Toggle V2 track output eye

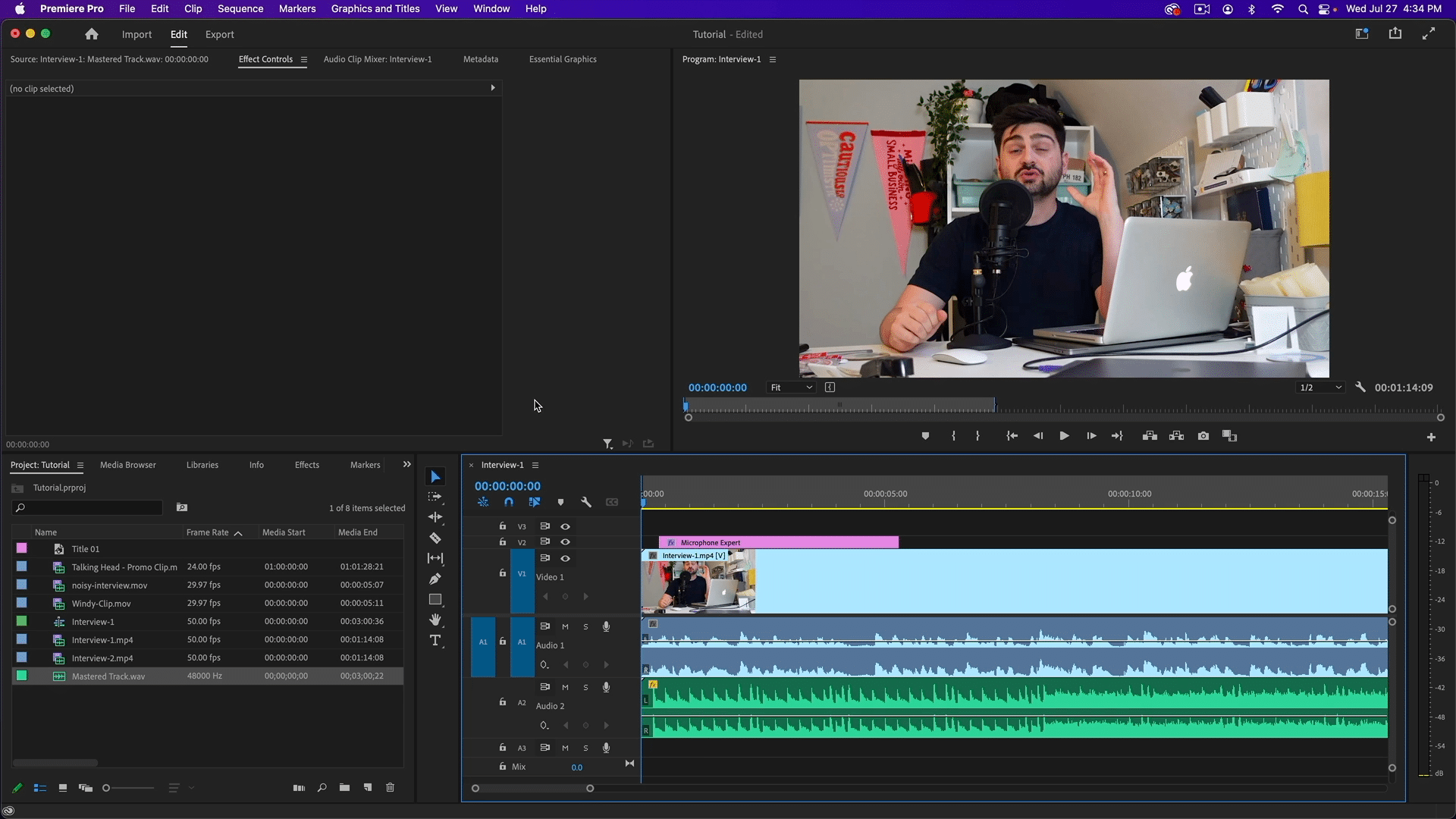[565, 542]
